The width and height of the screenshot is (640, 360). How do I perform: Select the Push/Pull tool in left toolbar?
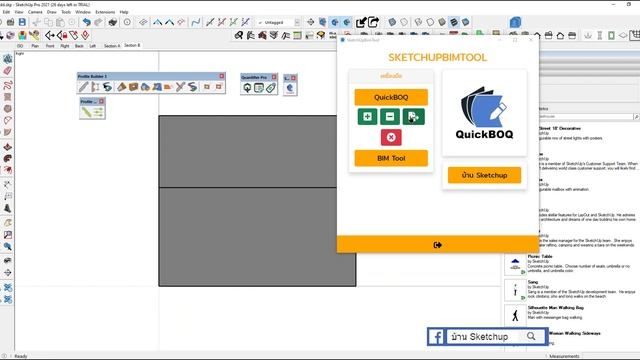pyautogui.click(x=7, y=147)
